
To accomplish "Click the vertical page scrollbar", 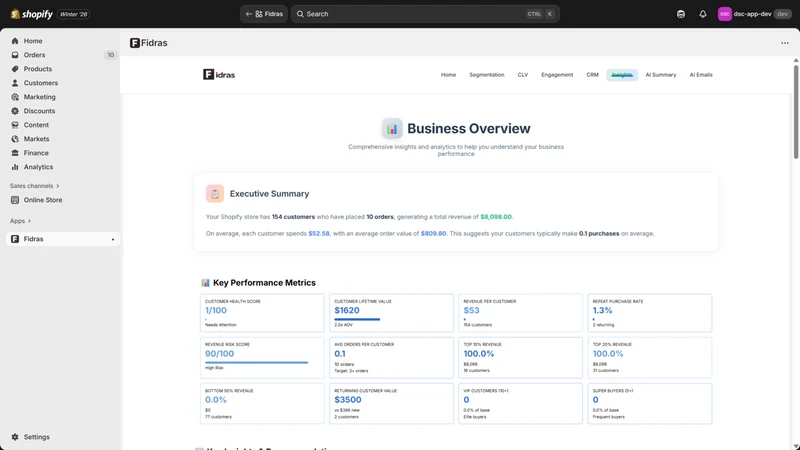I will (x=796, y=112).
